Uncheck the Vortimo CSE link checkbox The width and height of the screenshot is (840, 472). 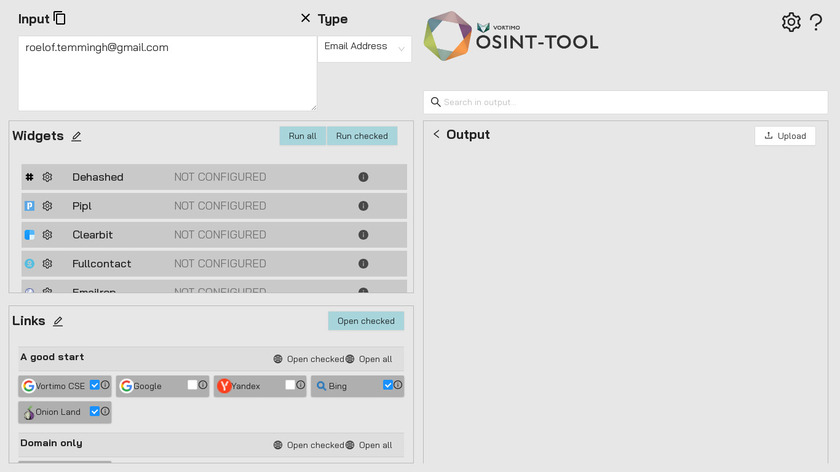point(94,385)
